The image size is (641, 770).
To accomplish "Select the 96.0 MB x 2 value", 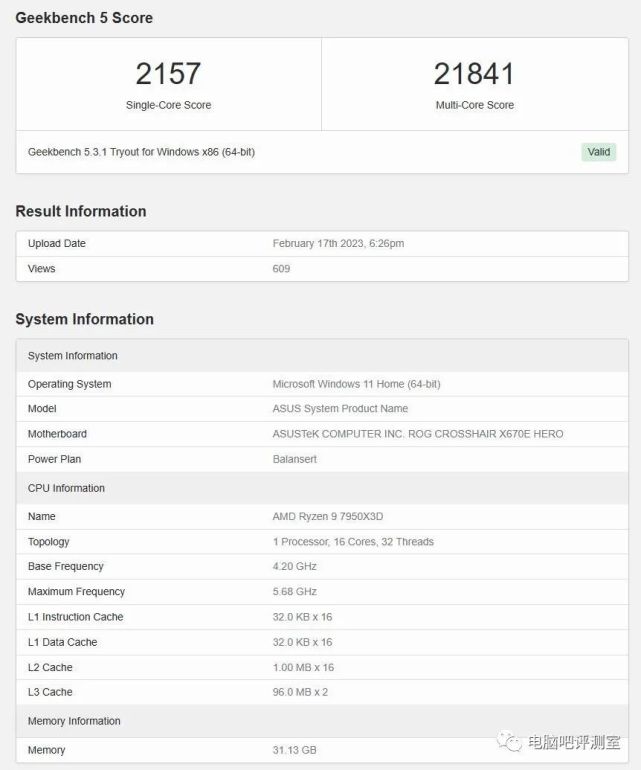I will pos(300,692).
